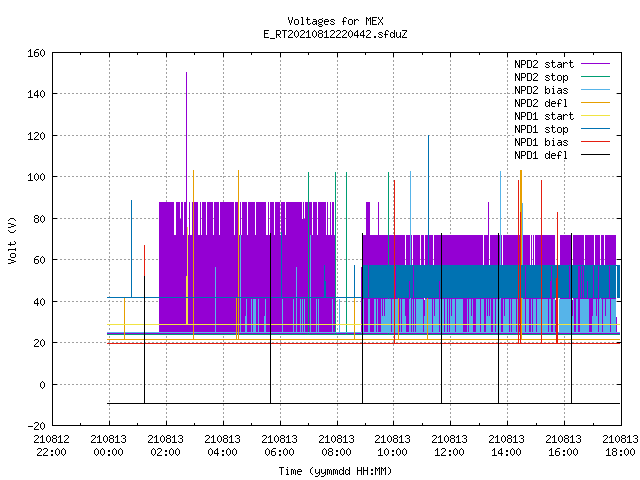640x480 pixels.
Task: Click the NPD2 stop legend label
Action: click(541, 77)
